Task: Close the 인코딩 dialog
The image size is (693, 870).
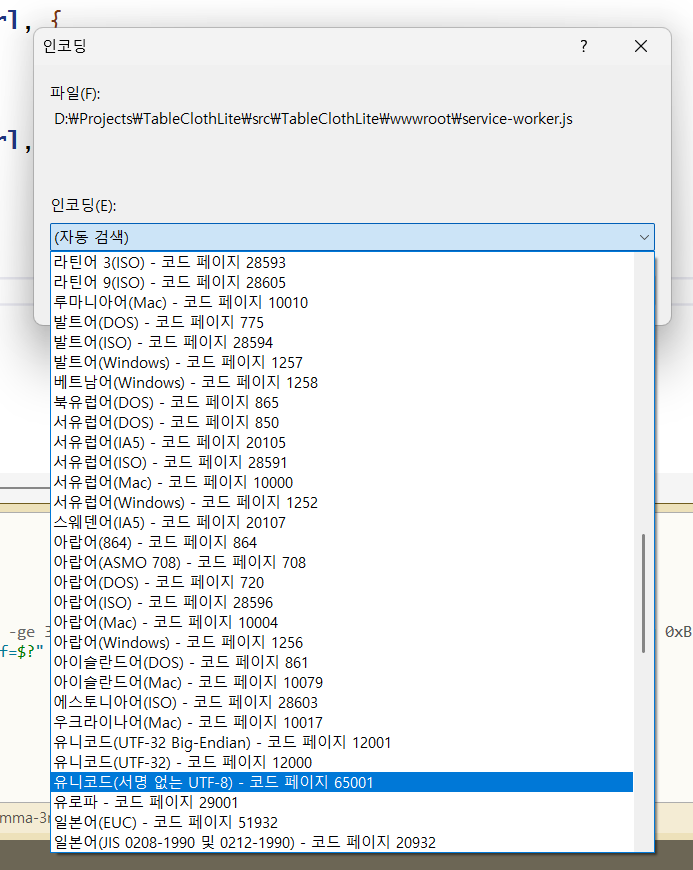Action: point(641,46)
